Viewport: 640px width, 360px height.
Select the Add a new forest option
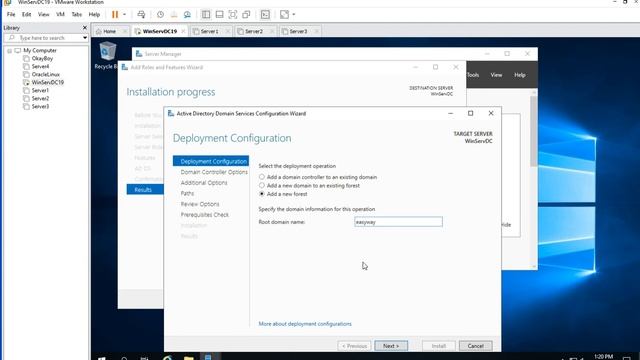(x=262, y=194)
